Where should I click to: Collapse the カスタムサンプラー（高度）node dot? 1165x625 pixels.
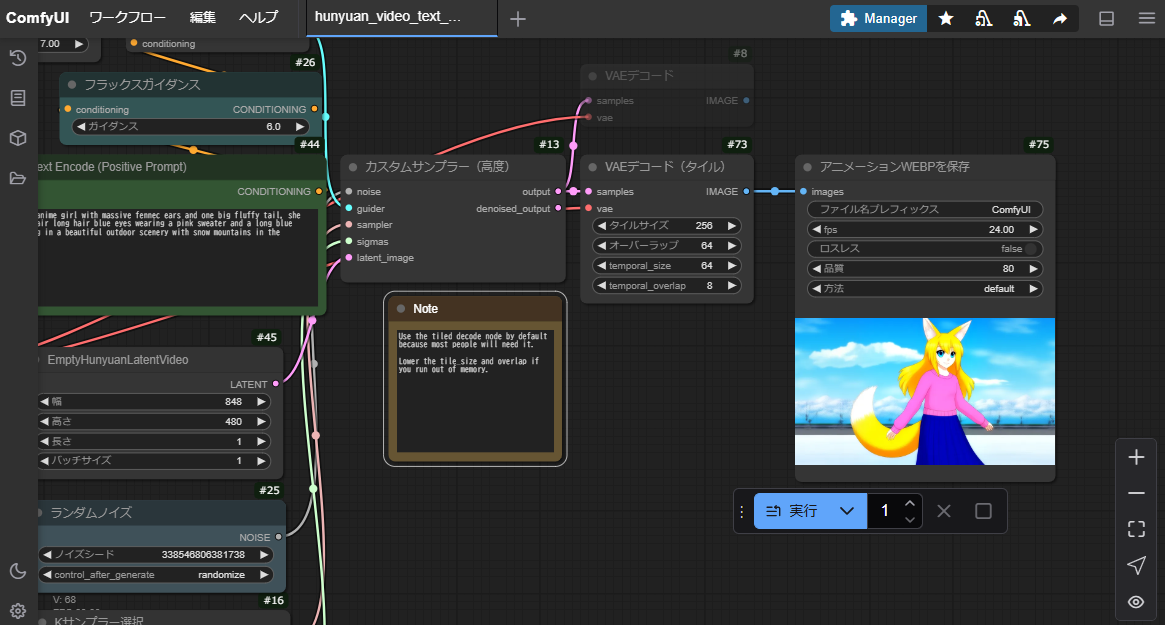coord(353,167)
